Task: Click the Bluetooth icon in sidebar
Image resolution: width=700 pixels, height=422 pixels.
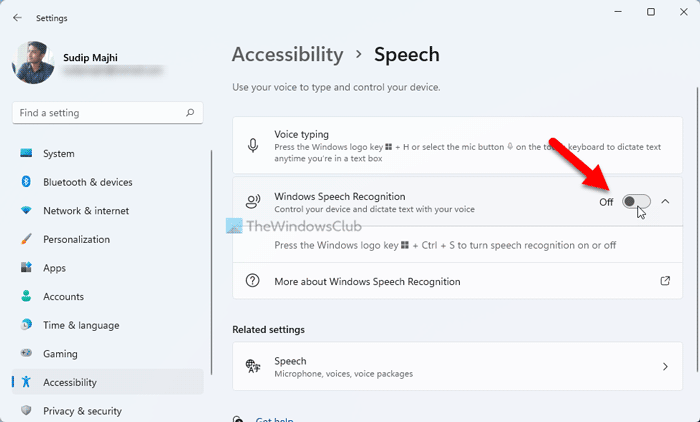Action: pos(26,182)
